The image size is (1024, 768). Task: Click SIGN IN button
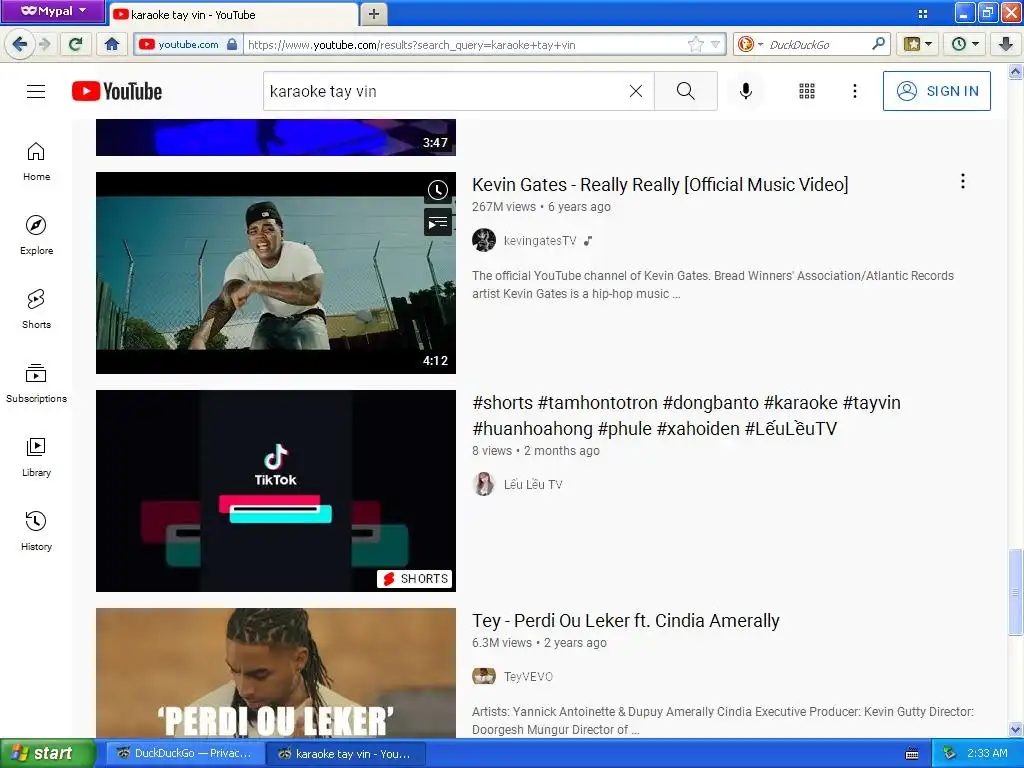pyautogui.click(x=936, y=91)
